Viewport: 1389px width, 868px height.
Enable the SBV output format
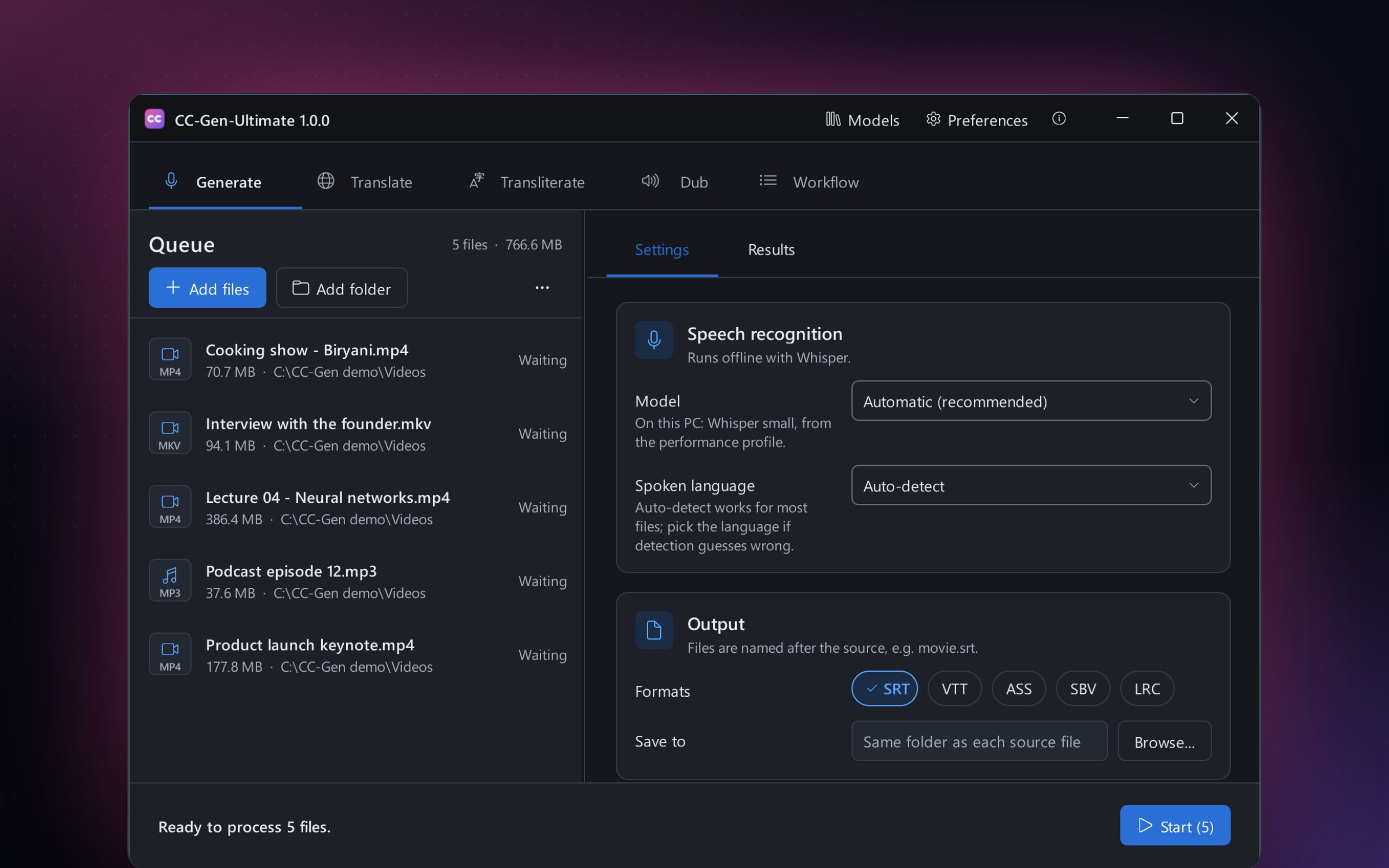click(1083, 689)
